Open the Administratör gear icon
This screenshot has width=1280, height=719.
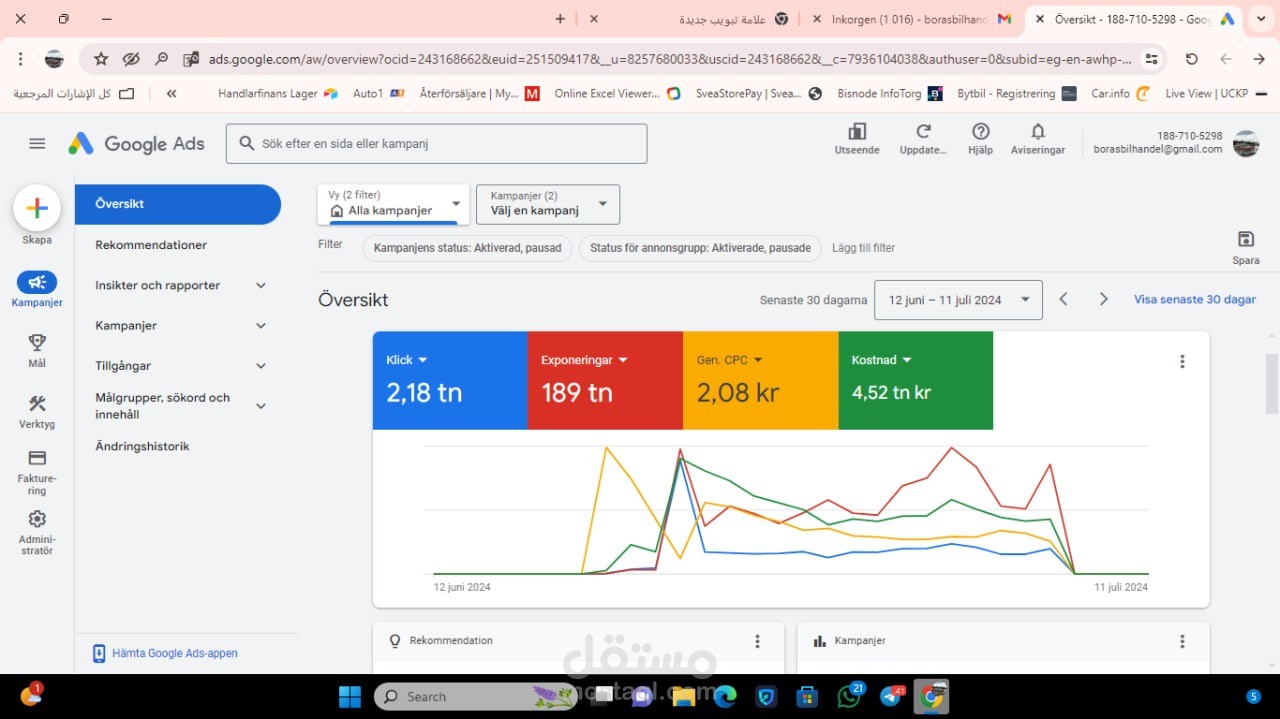click(x=37, y=519)
